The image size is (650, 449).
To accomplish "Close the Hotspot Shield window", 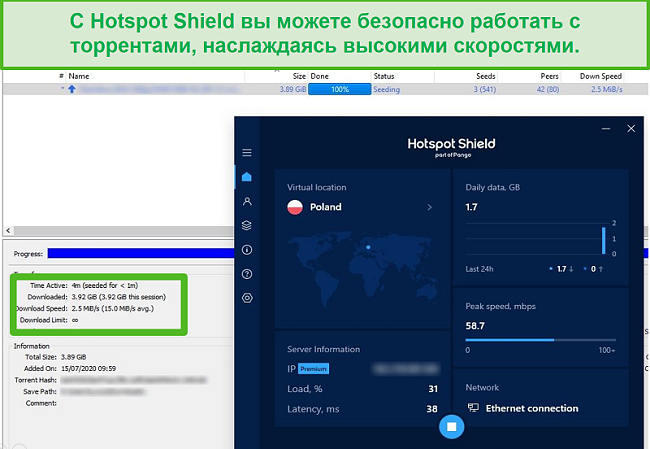I will (x=631, y=129).
